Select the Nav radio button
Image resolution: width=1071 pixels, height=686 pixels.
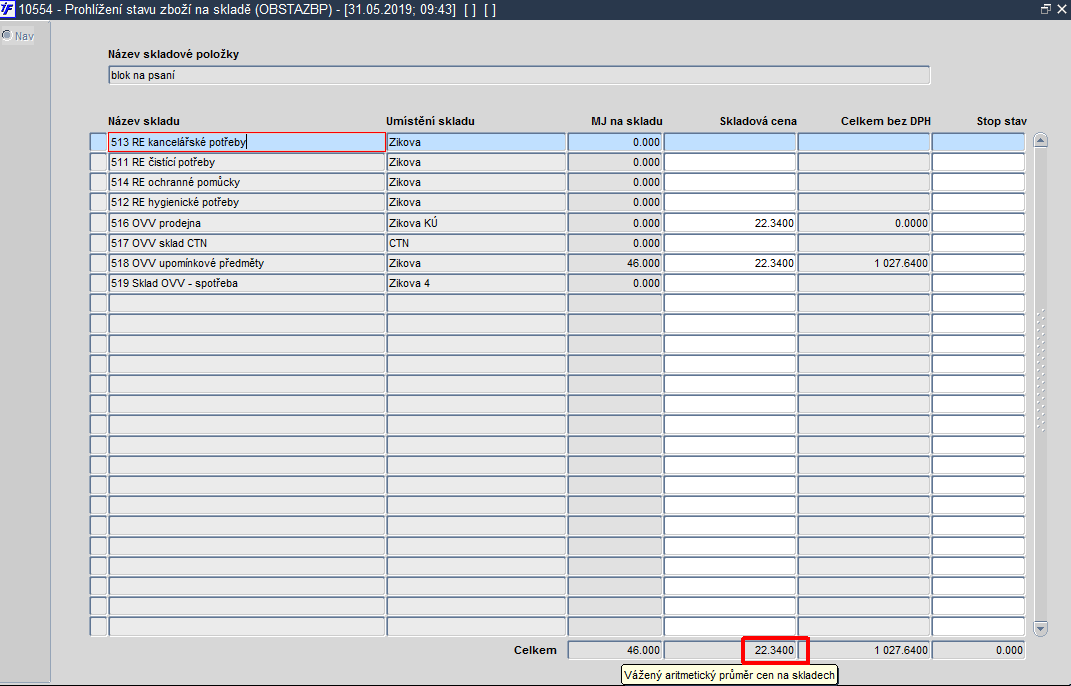point(7,36)
